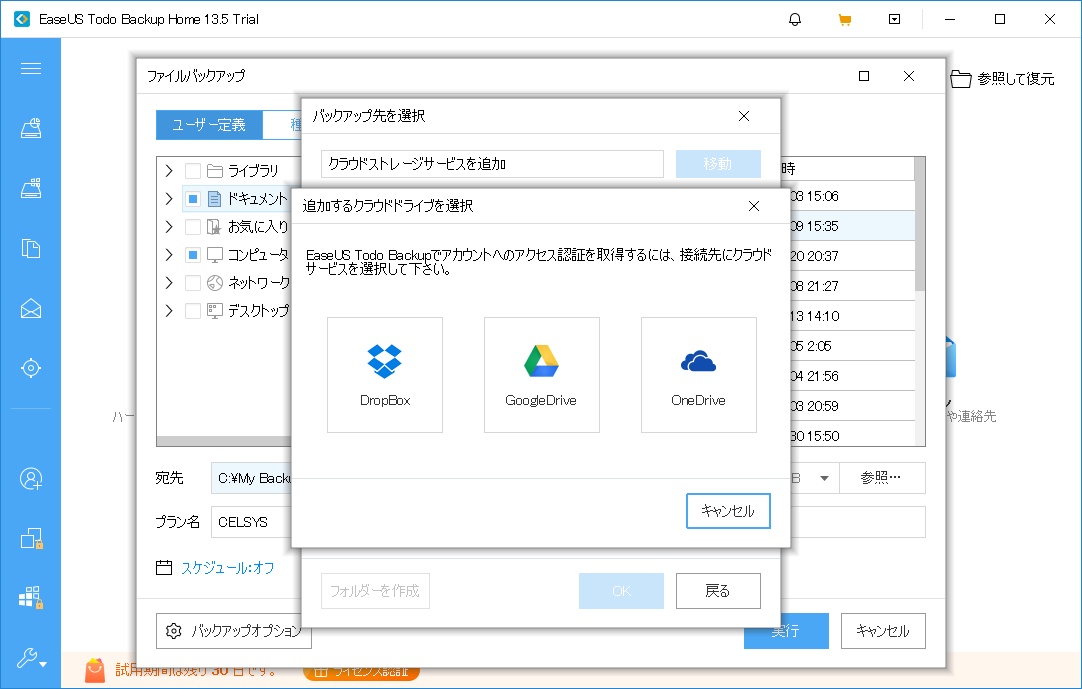Click the tree horizontal scrollbar
Viewport: 1082px width, 689px height.
point(224,441)
